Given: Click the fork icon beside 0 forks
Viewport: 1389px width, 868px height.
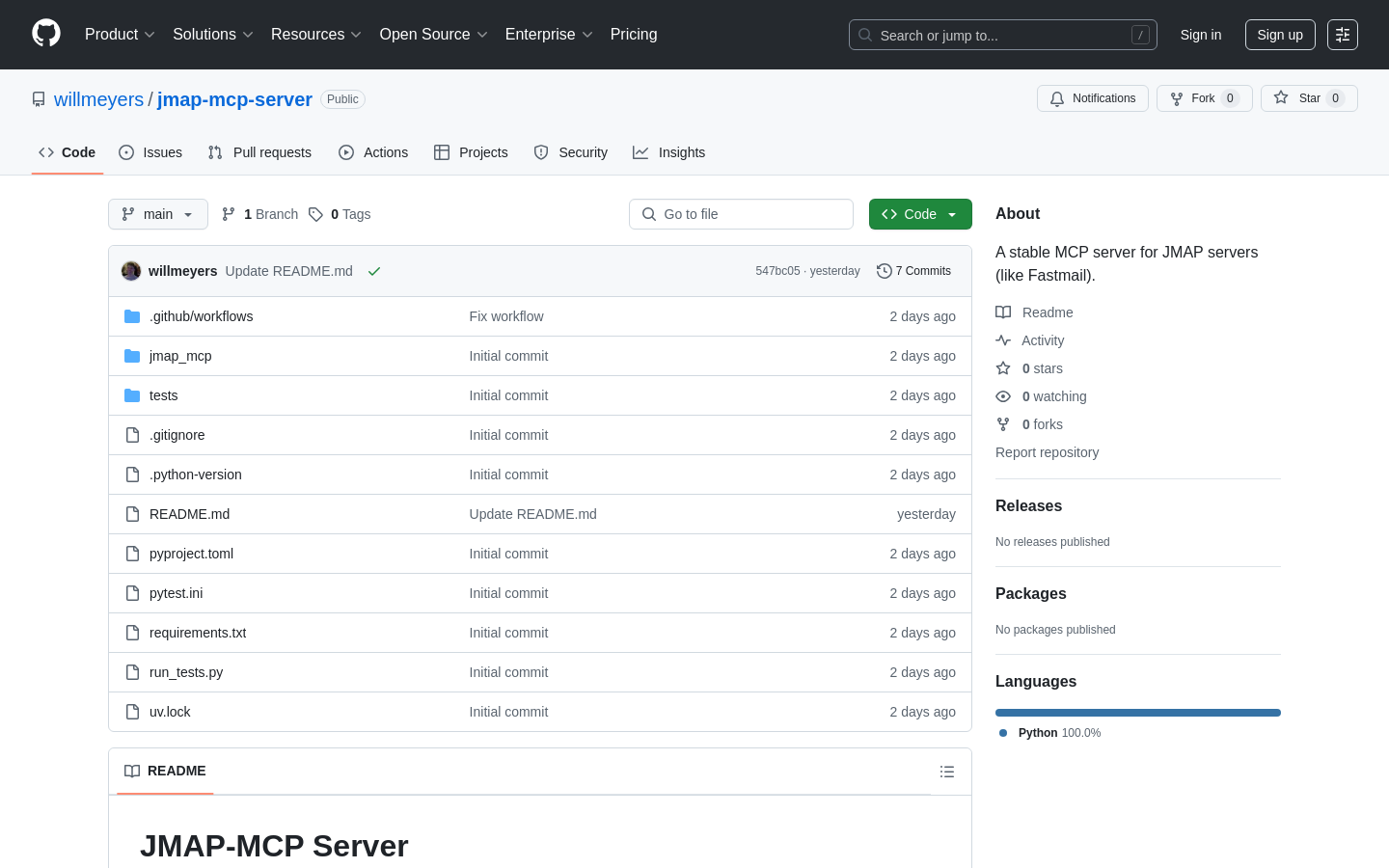Looking at the screenshot, I should pyautogui.click(x=1003, y=424).
